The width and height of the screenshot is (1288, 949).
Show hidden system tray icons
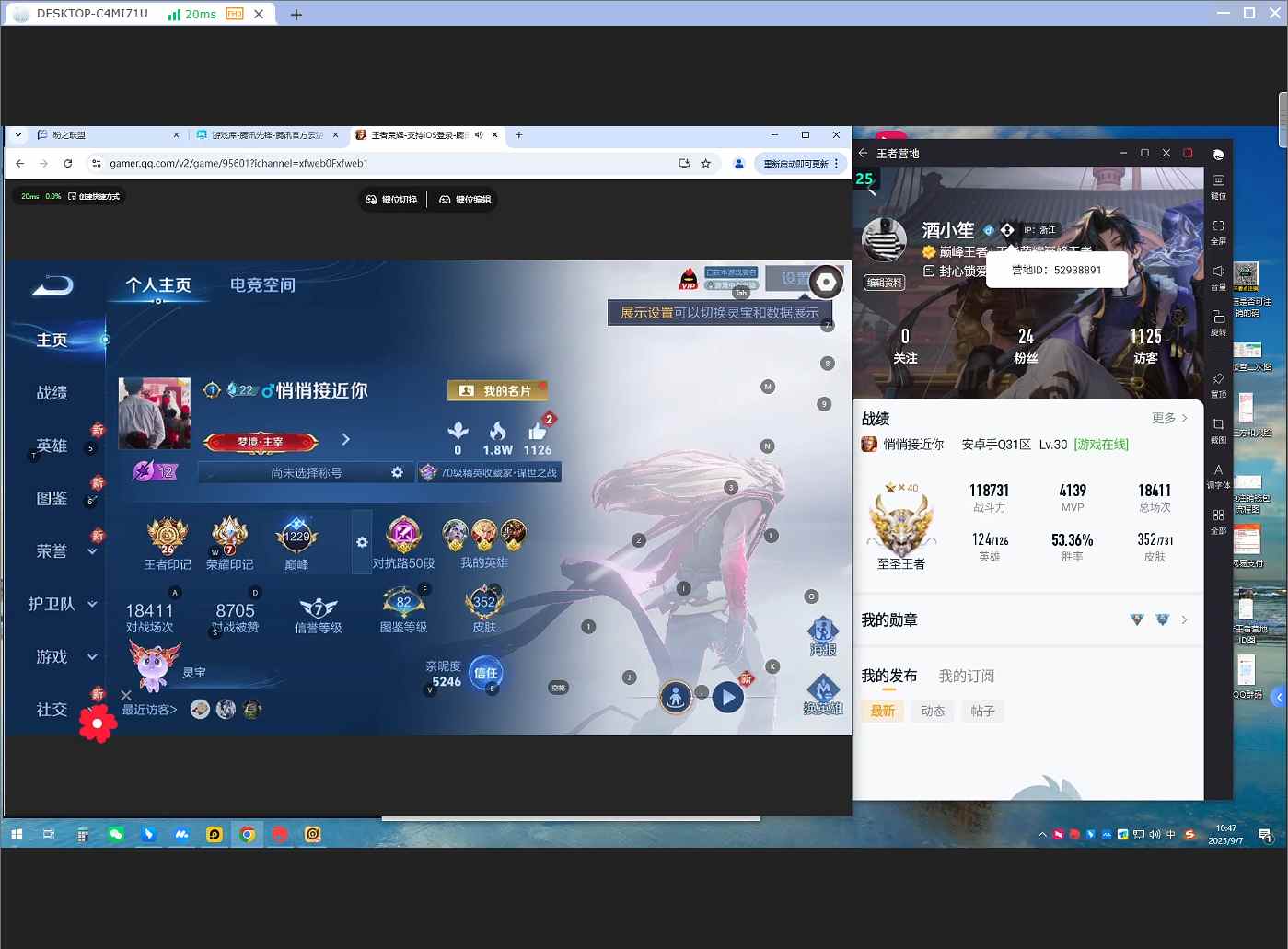coord(1042,835)
